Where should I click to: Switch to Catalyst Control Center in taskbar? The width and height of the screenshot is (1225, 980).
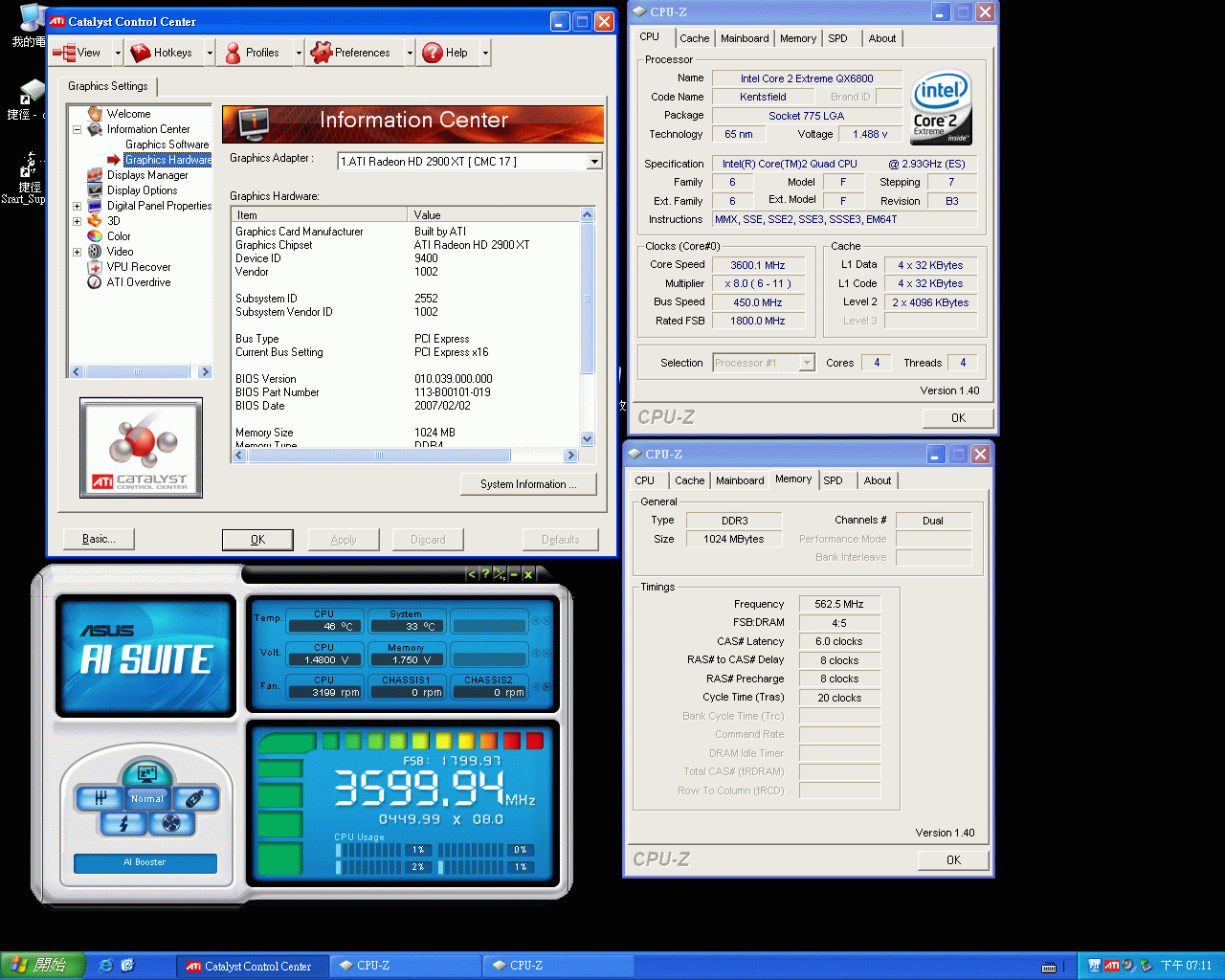(252, 966)
